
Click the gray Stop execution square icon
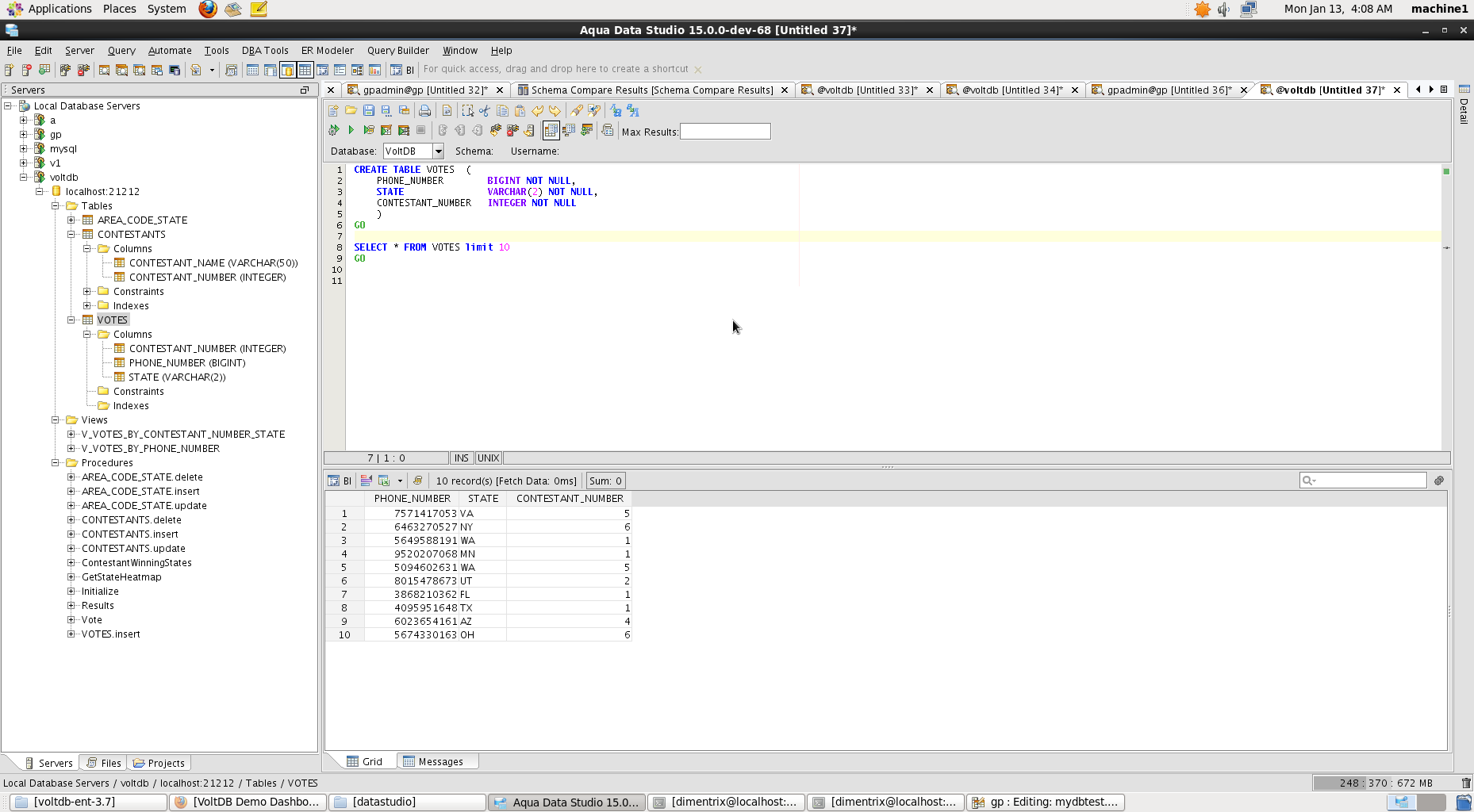421,130
